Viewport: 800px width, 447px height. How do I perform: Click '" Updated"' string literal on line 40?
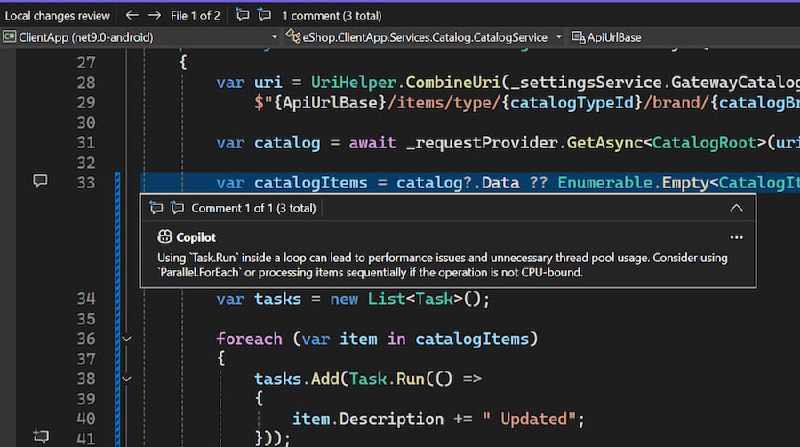click(529, 419)
